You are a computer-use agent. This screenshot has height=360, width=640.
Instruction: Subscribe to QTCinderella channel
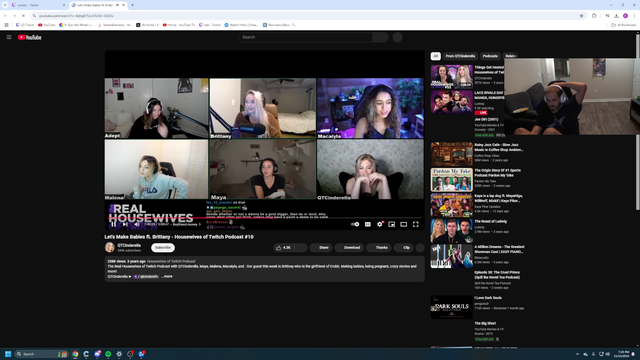click(163, 247)
